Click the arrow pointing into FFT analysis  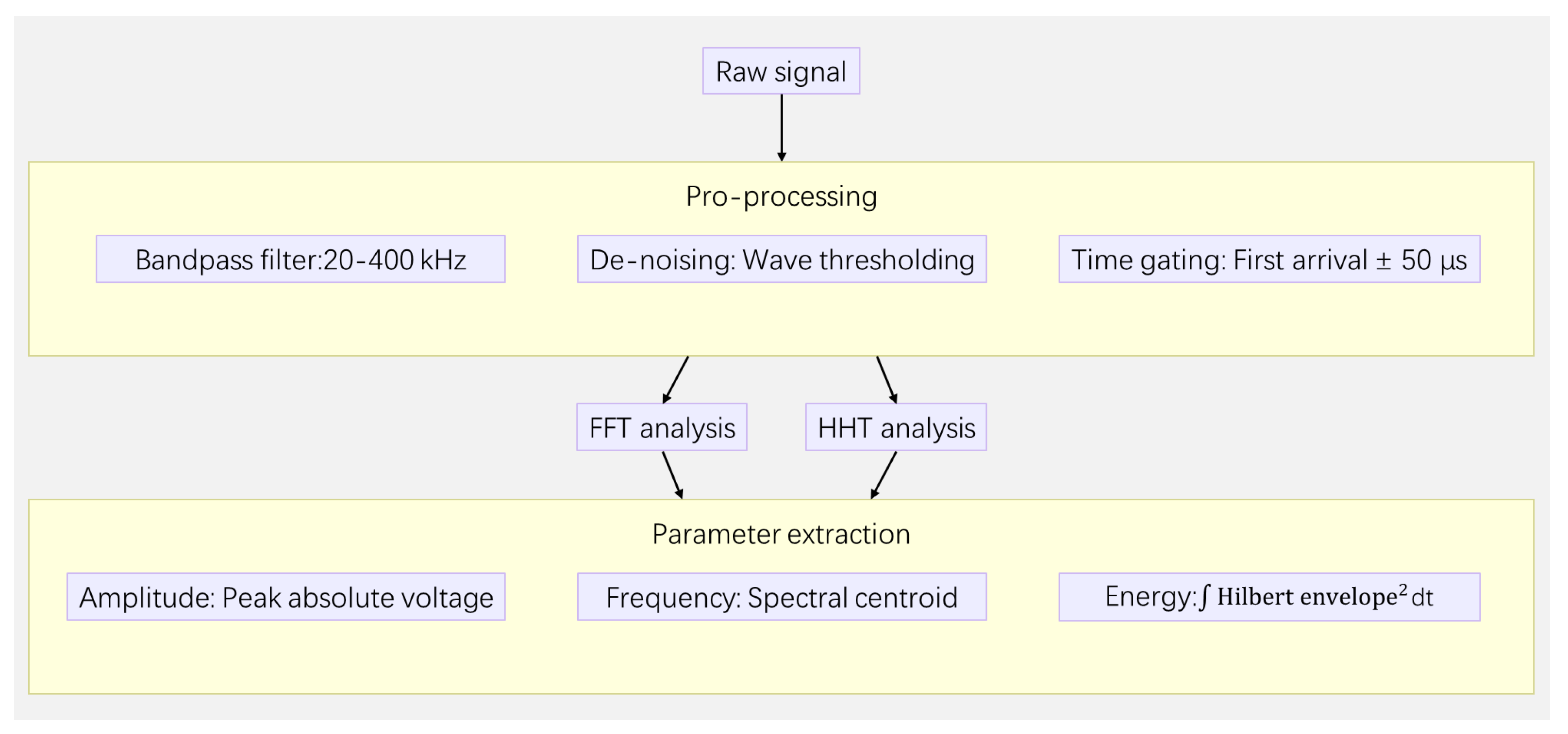click(x=676, y=379)
